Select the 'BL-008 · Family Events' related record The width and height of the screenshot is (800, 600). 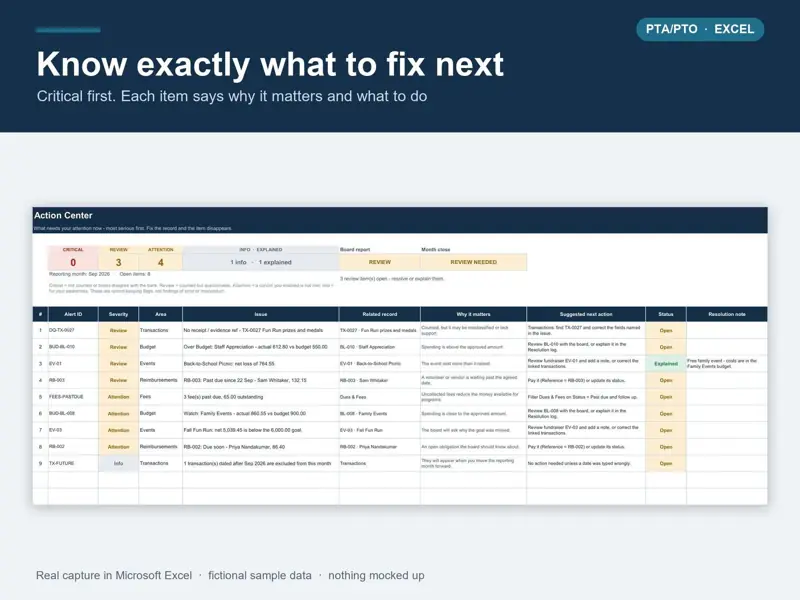click(380, 414)
